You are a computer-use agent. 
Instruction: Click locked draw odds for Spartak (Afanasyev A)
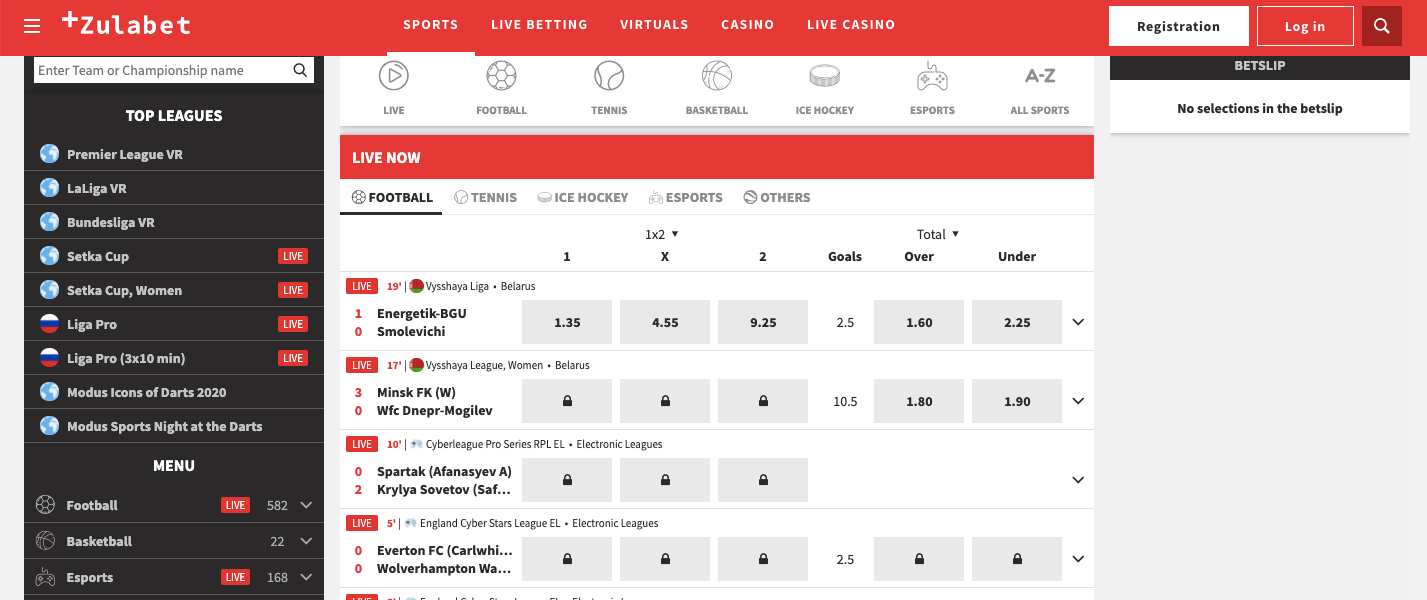(x=665, y=480)
